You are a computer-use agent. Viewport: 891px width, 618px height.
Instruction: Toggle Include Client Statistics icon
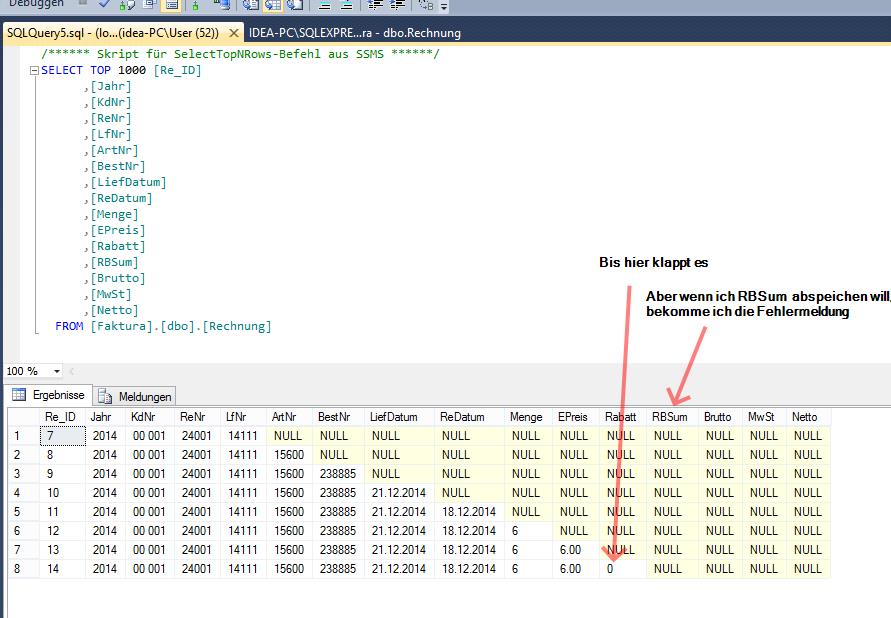tap(221, 5)
